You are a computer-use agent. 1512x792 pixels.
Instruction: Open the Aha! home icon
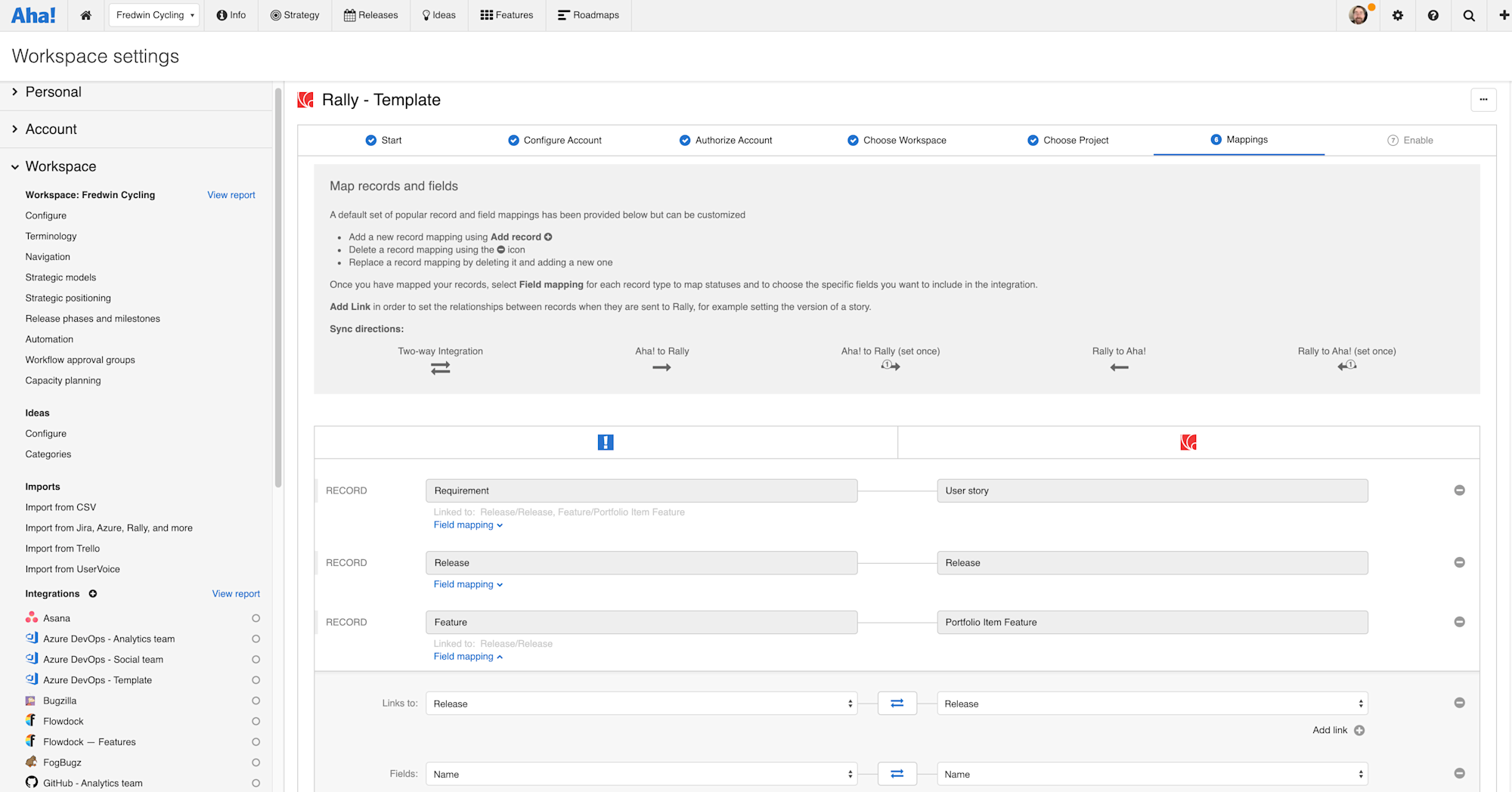tap(85, 15)
